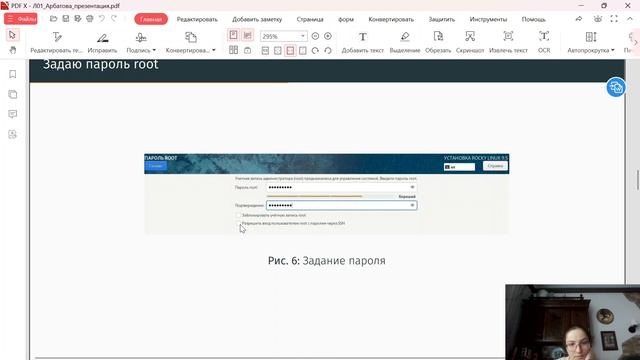Click the open folder icon

click(x=53, y=19)
